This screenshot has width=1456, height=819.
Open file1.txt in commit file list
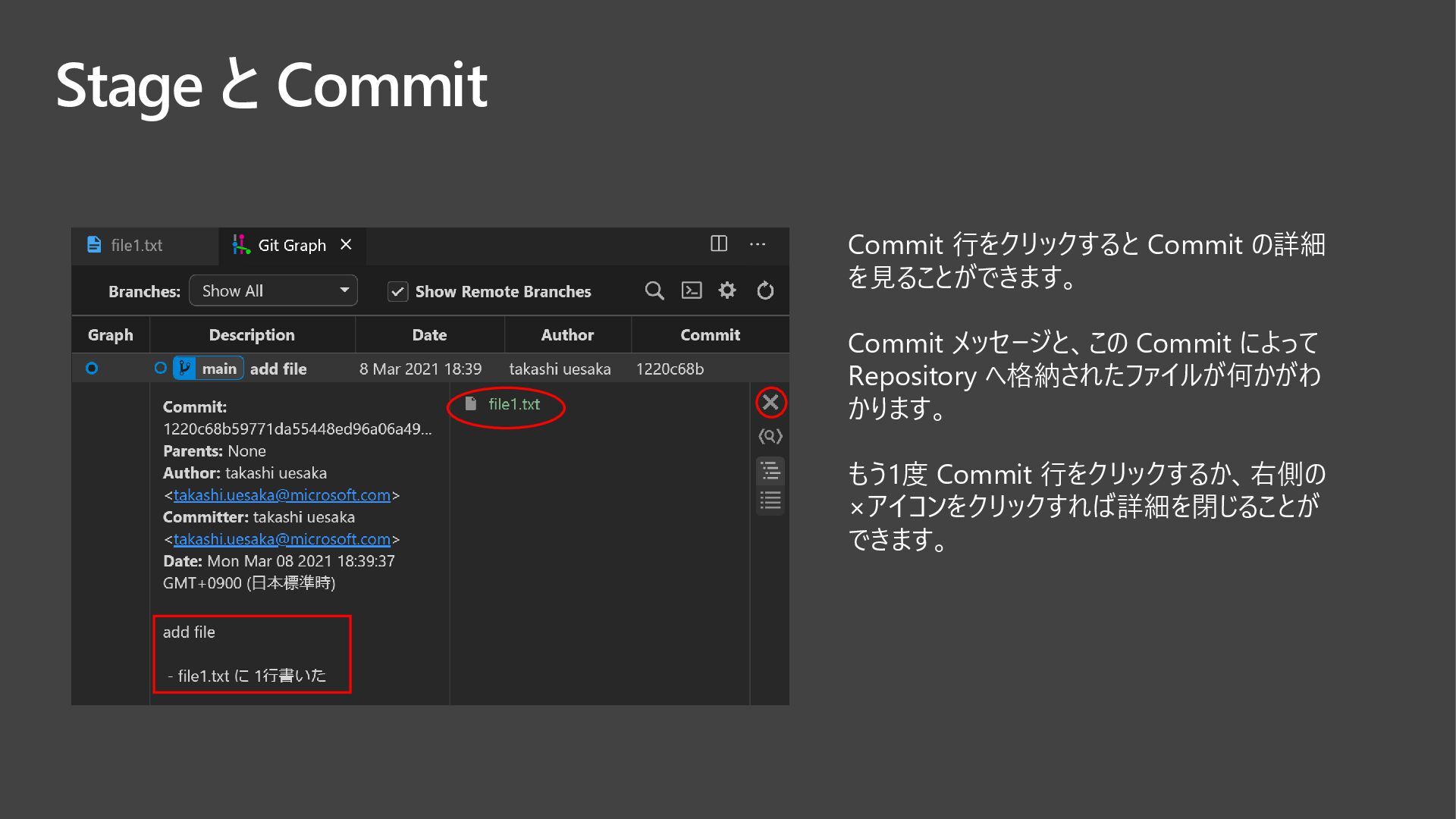coord(513,404)
